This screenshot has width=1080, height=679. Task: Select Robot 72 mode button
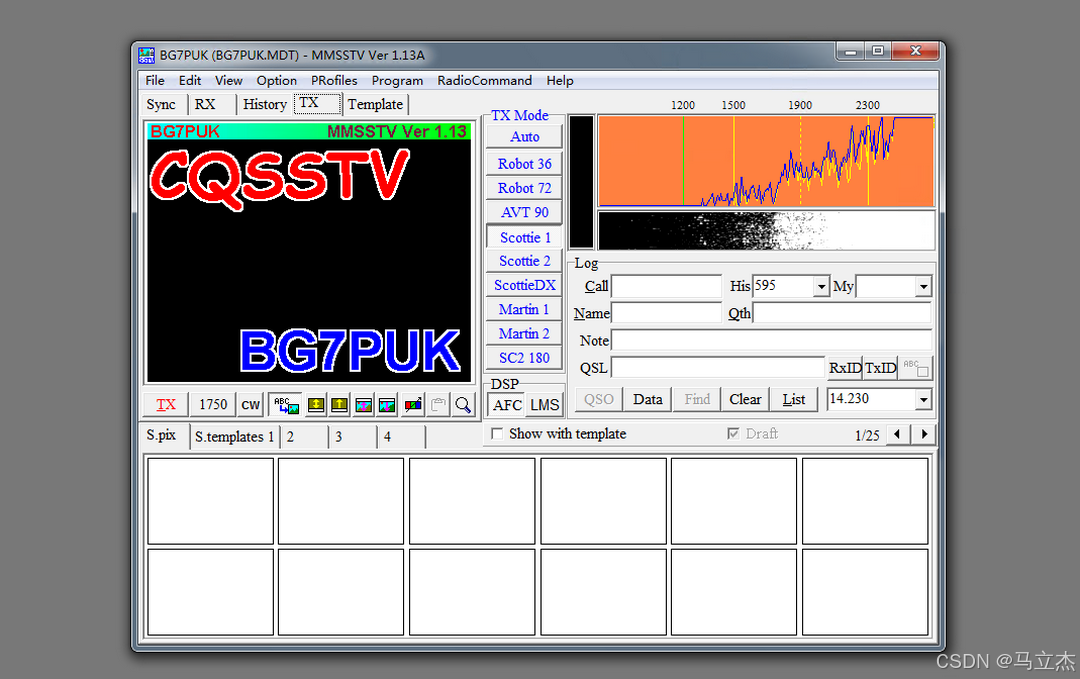(525, 188)
